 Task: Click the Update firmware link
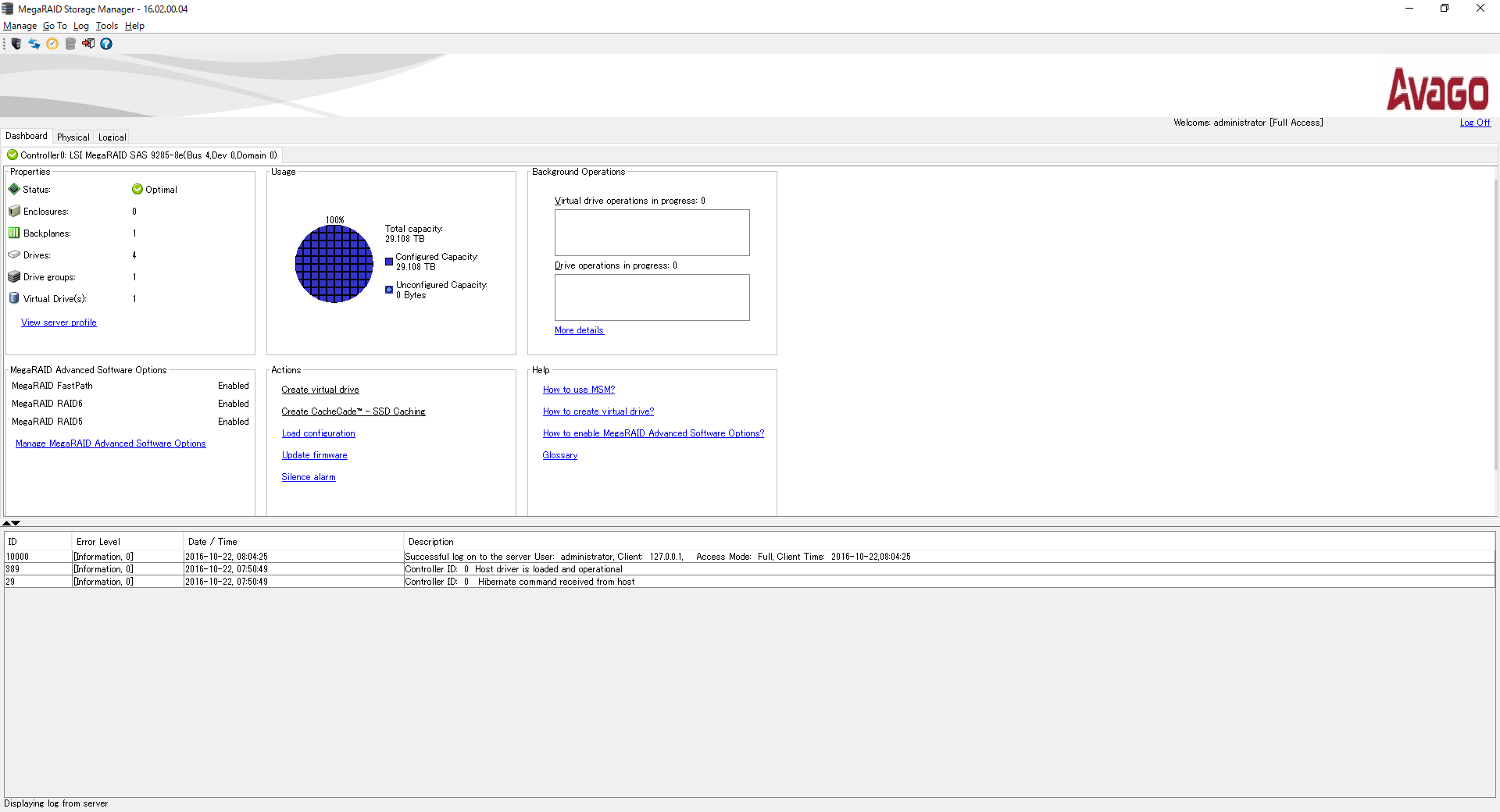[314, 455]
